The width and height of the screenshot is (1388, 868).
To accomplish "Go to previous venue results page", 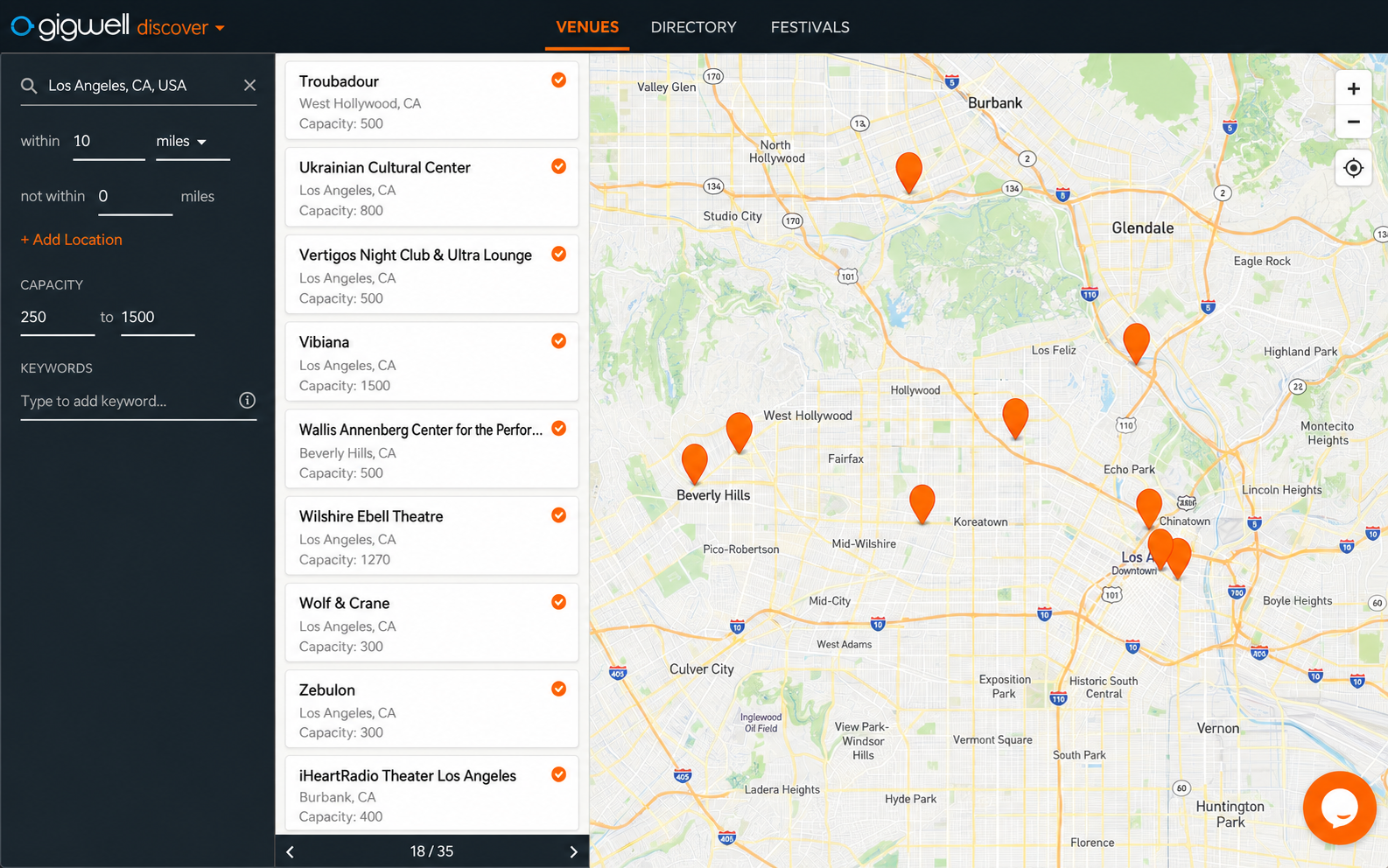I will tap(290, 851).
